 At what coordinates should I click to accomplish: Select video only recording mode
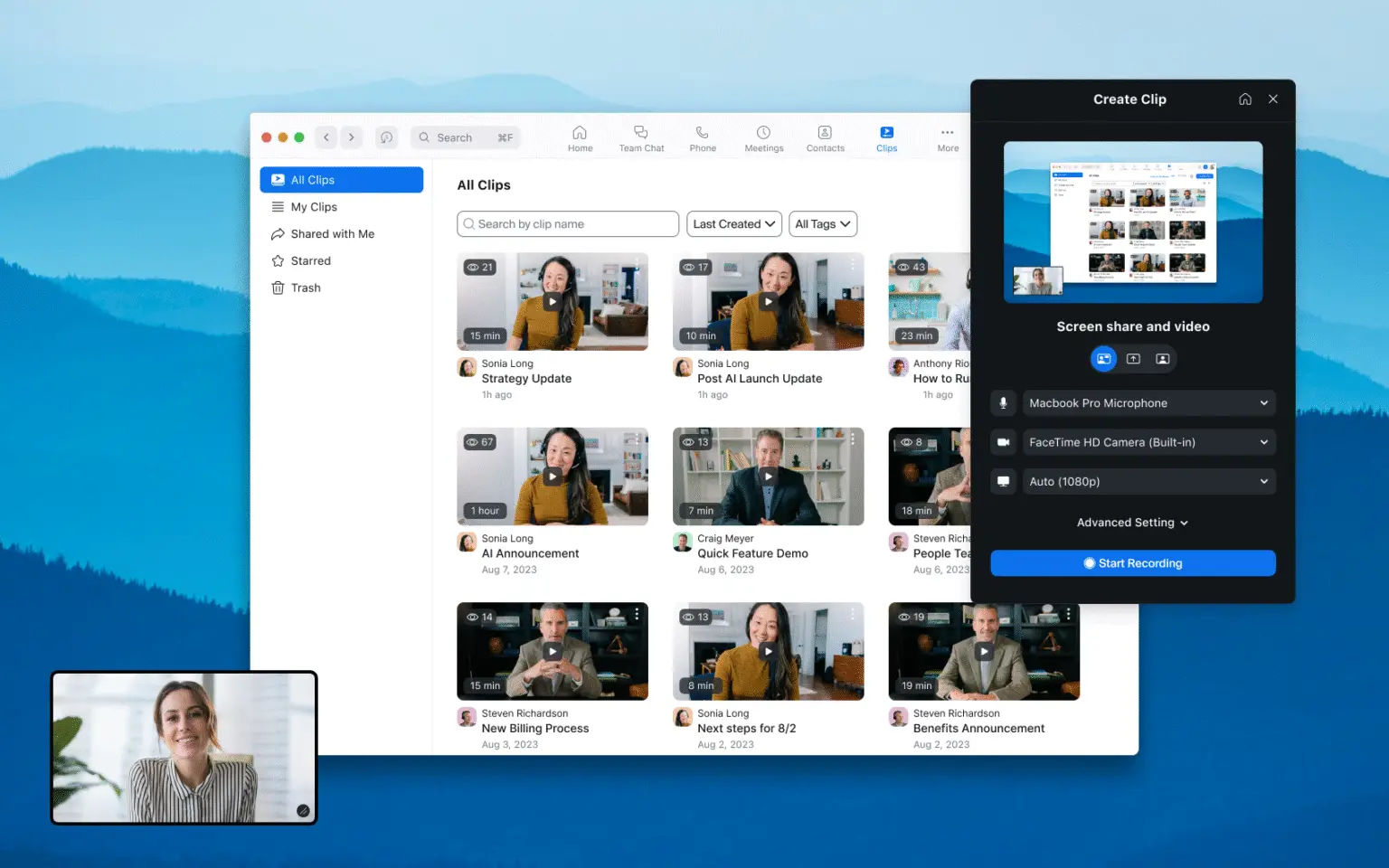(x=1163, y=359)
